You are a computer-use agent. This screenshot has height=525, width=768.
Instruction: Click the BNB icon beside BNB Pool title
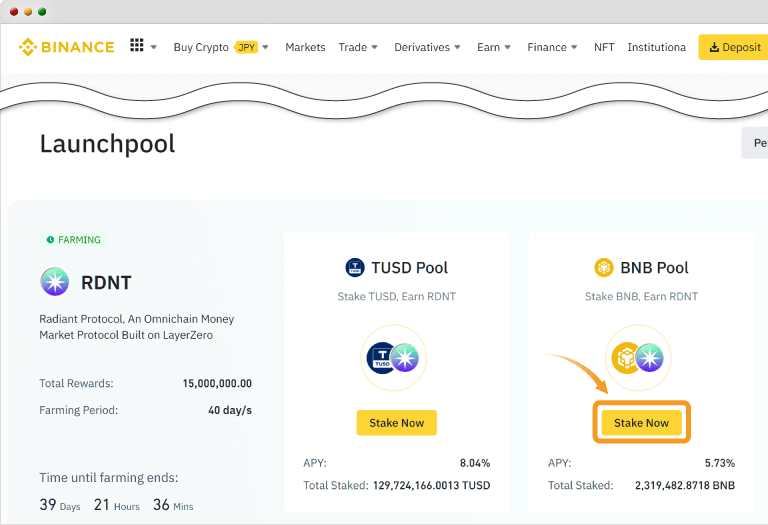(603, 268)
